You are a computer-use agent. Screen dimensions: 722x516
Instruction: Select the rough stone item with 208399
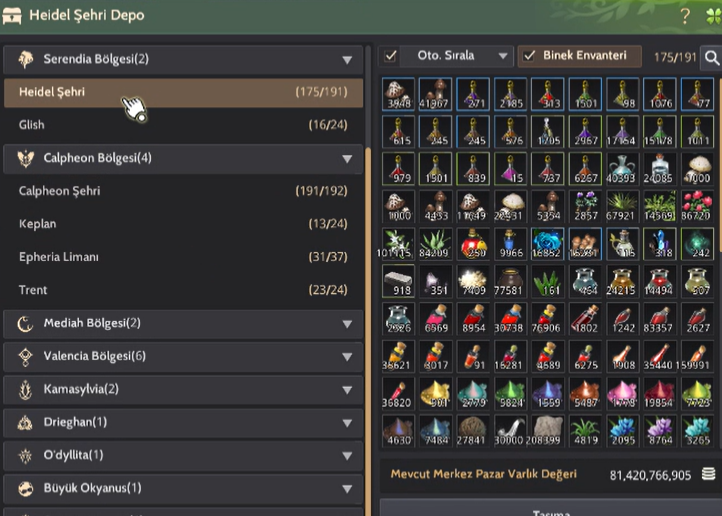[547, 431]
